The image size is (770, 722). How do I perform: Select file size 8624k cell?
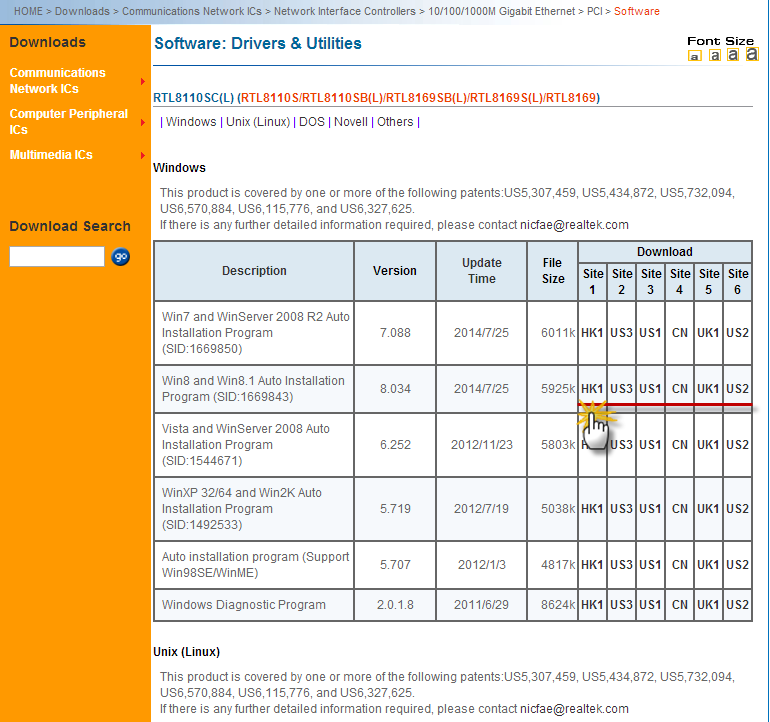pyautogui.click(x=552, y=605)
